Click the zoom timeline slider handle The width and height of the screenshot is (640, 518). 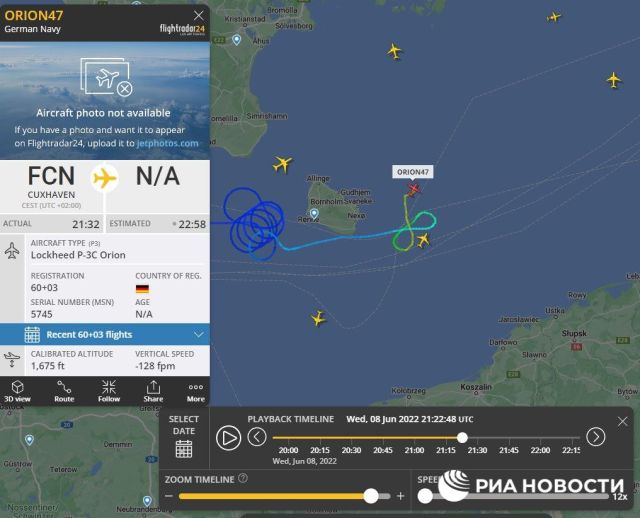(371, 496)
